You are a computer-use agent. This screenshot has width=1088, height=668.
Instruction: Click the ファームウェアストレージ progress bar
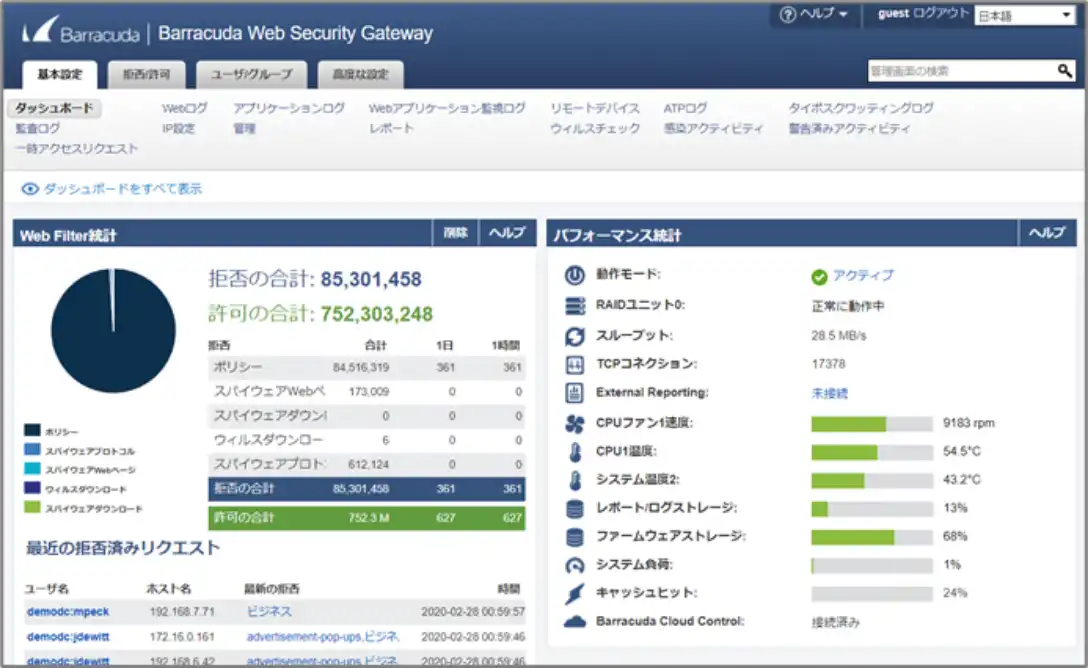tap(872, 537)
